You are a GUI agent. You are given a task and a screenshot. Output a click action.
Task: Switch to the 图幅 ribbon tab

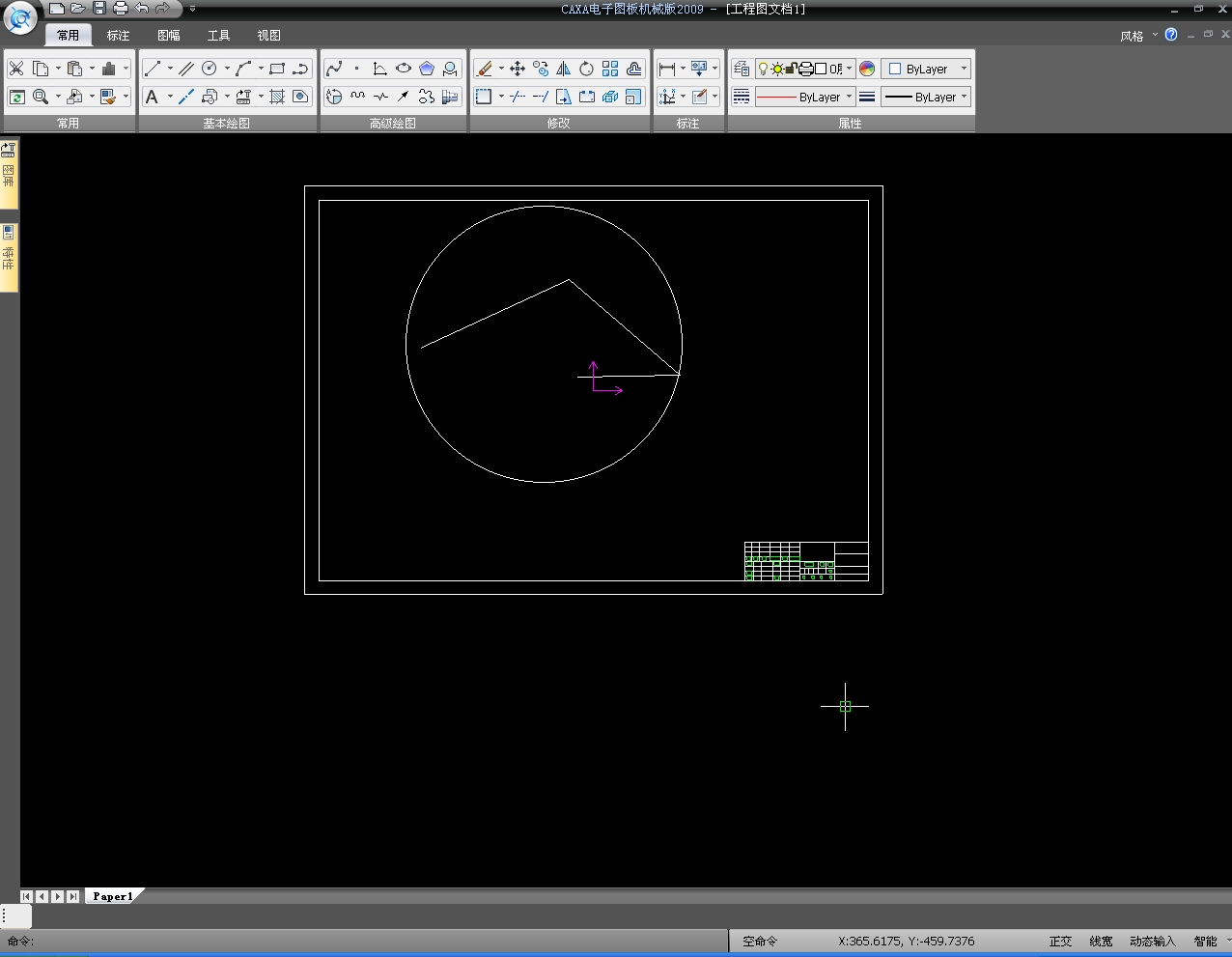coord(168,36)
